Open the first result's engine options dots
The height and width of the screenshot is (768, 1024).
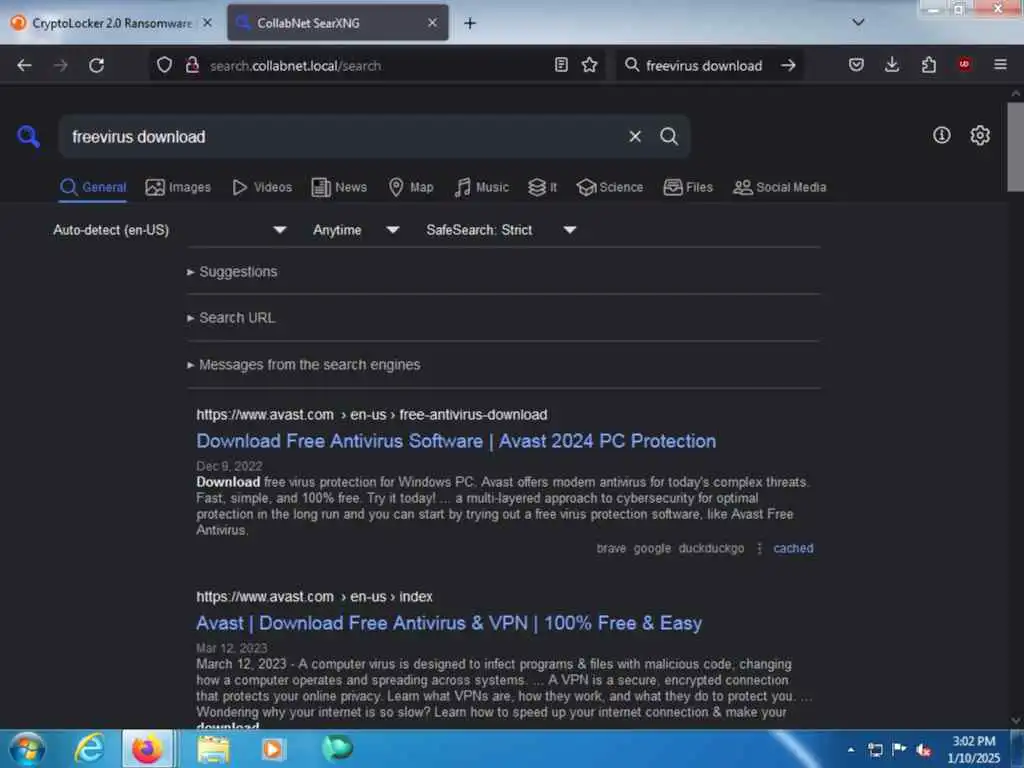[x=759, y=549]
